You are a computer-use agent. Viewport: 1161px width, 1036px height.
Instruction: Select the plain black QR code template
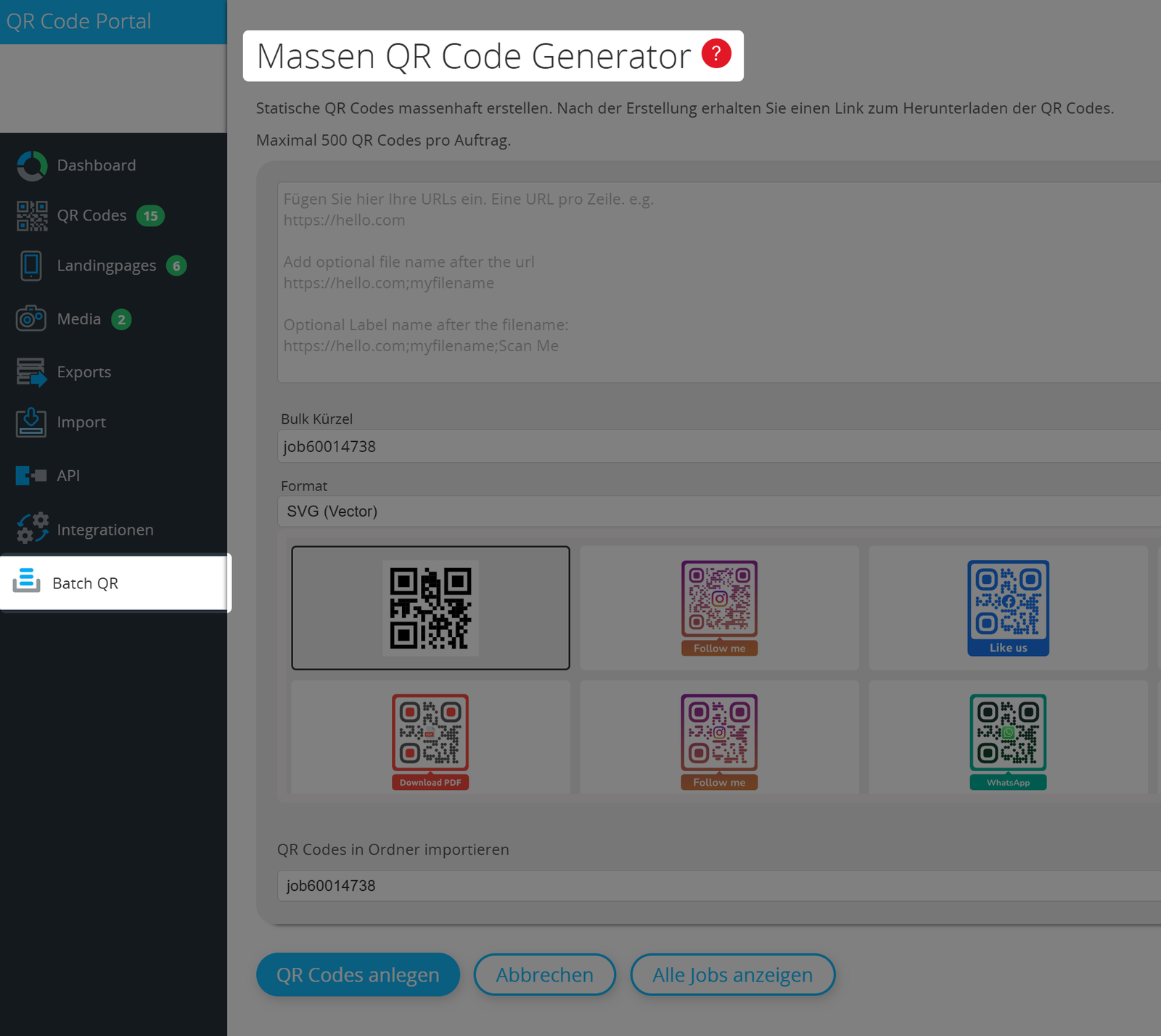point(430,608)
